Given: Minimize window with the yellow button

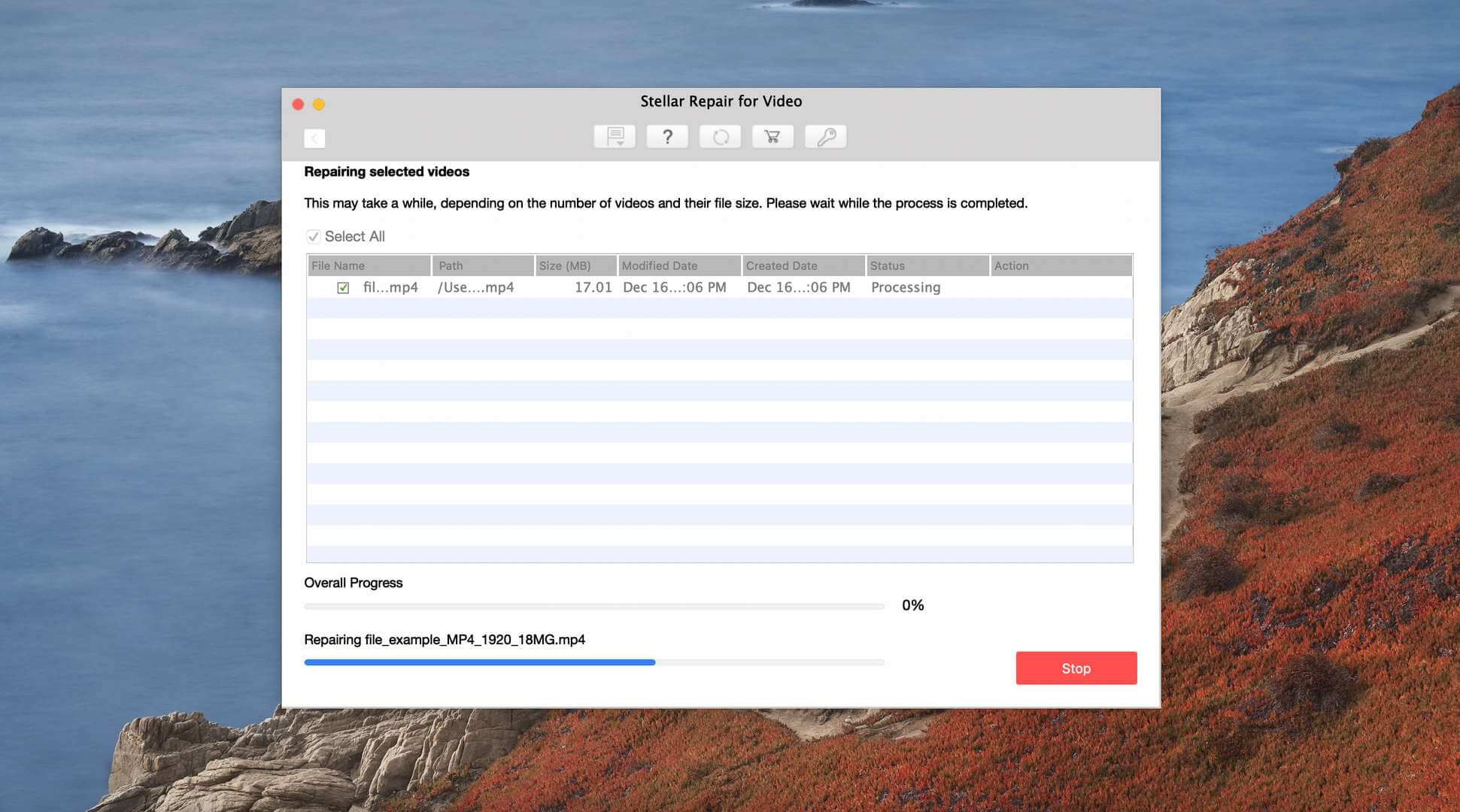Looking at the screenshot, I should [x=319, y=105].
